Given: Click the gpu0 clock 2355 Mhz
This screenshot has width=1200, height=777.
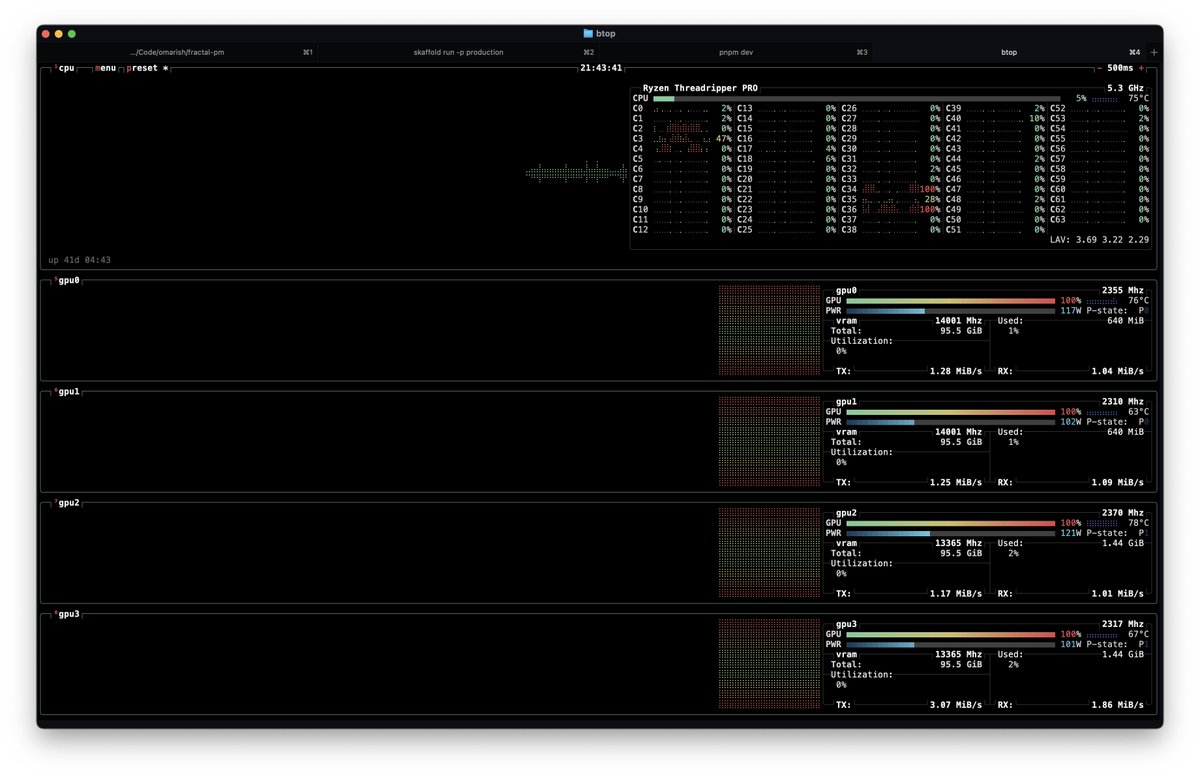Looking at the screenshot, I should (x=1125, y=290).
